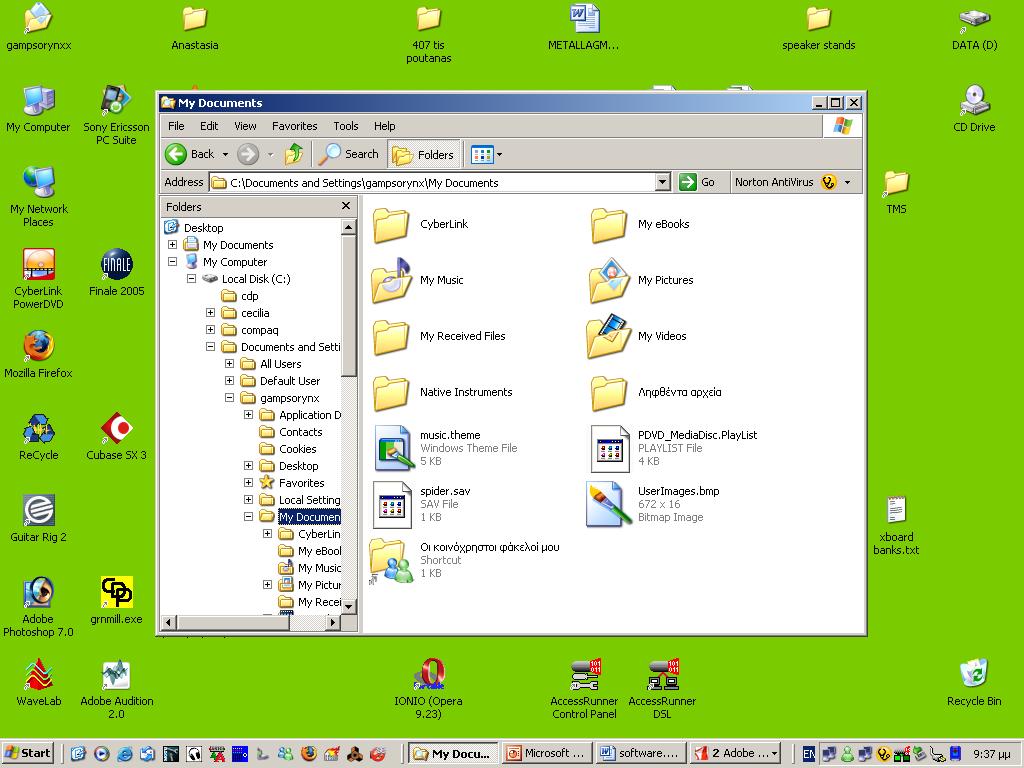
Task: Expand the Default User folder node
Action: pyautogui.click(x=229, y=381)
